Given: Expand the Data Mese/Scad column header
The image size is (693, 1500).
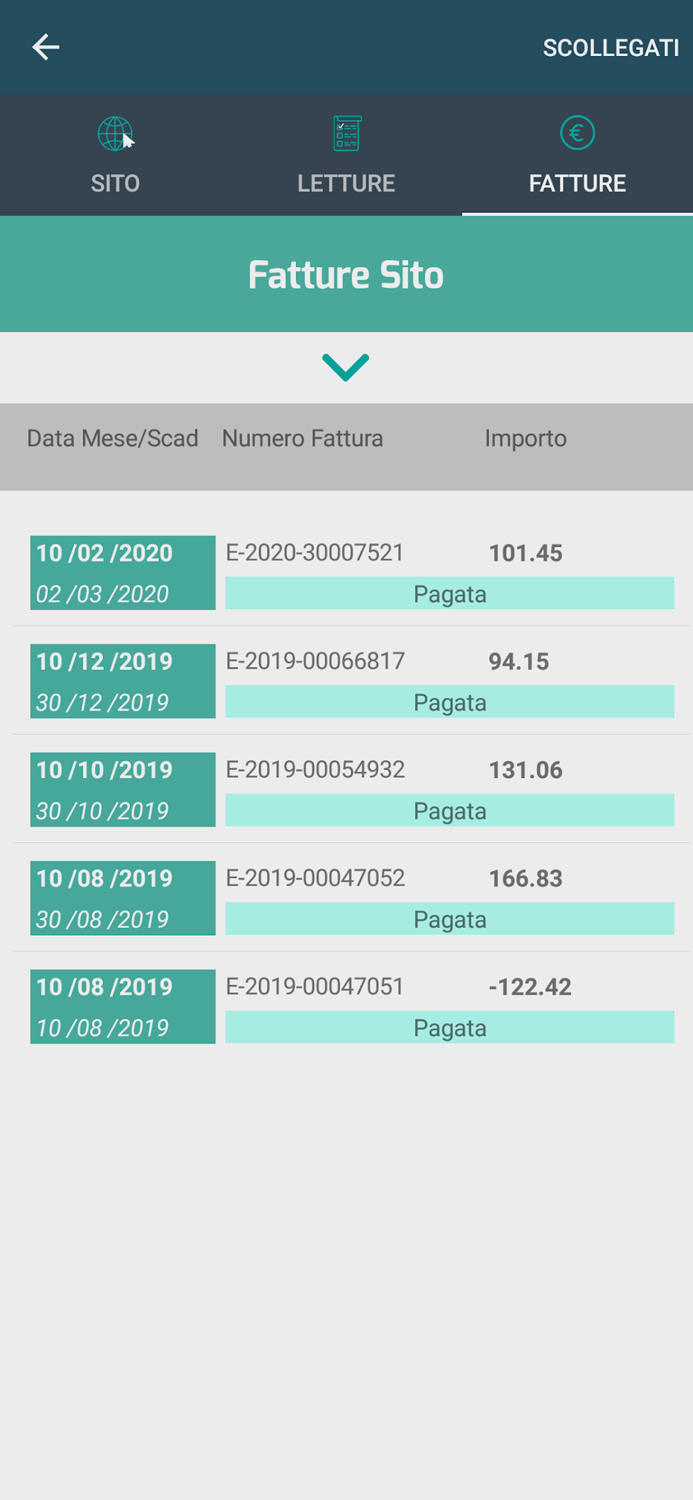Looking at the screenshot, I should (x=112, y=438).
